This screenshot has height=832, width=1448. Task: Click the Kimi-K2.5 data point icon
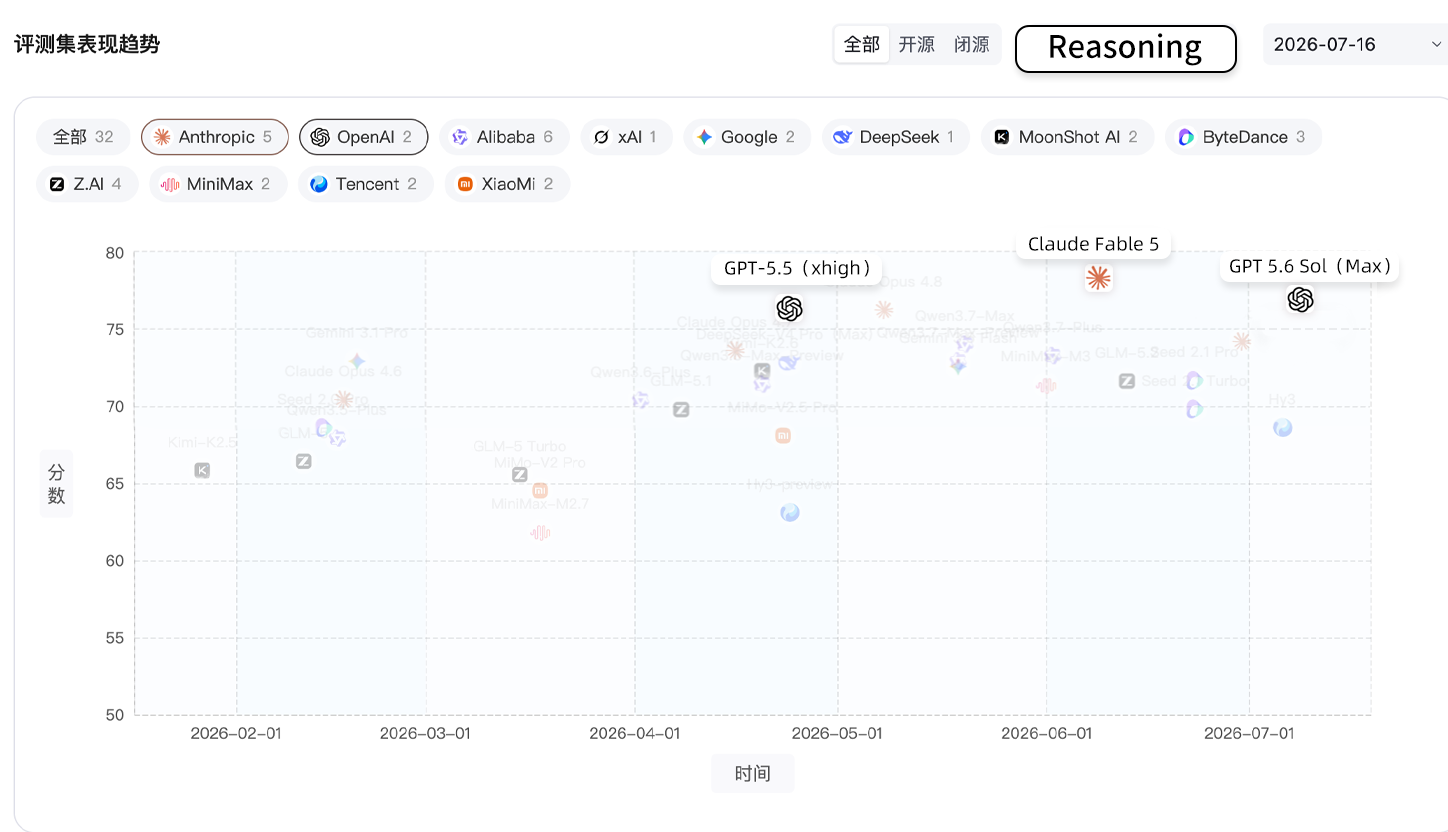tap(202, 470)
